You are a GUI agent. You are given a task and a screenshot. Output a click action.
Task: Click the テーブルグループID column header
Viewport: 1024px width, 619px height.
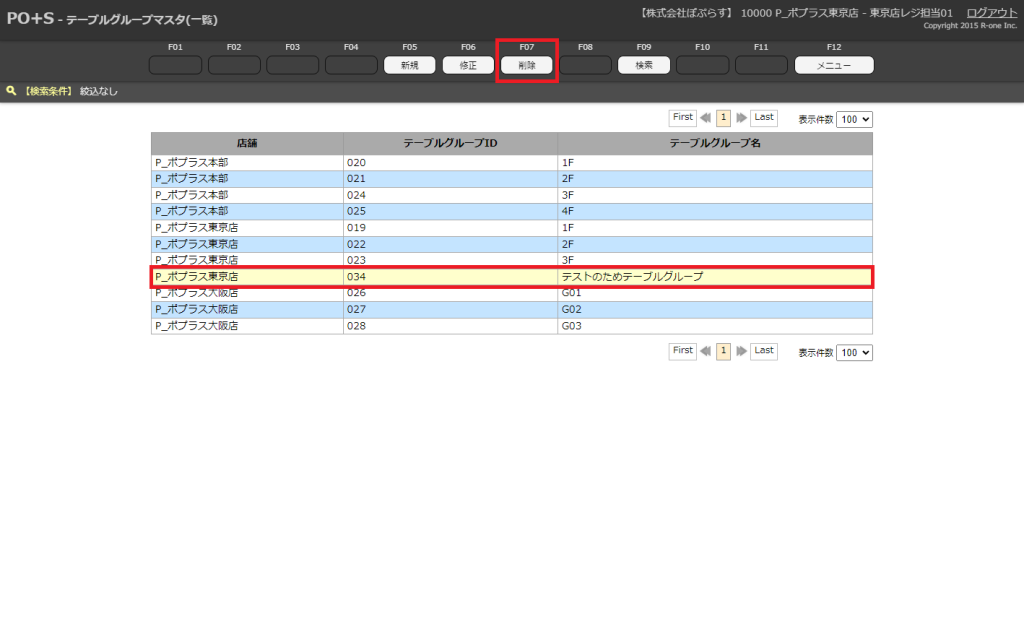450,143
